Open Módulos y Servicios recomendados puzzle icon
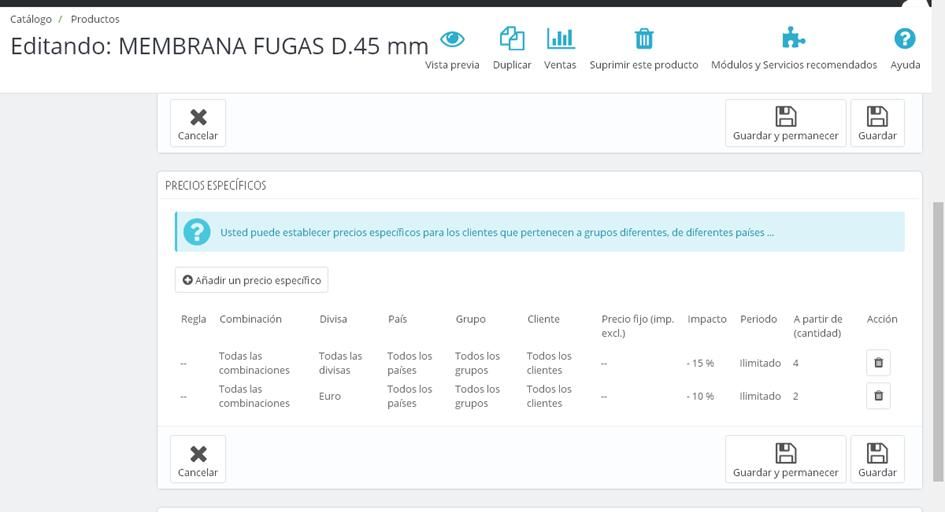Viewport: 945px width, 512px height. coord(793,38)
